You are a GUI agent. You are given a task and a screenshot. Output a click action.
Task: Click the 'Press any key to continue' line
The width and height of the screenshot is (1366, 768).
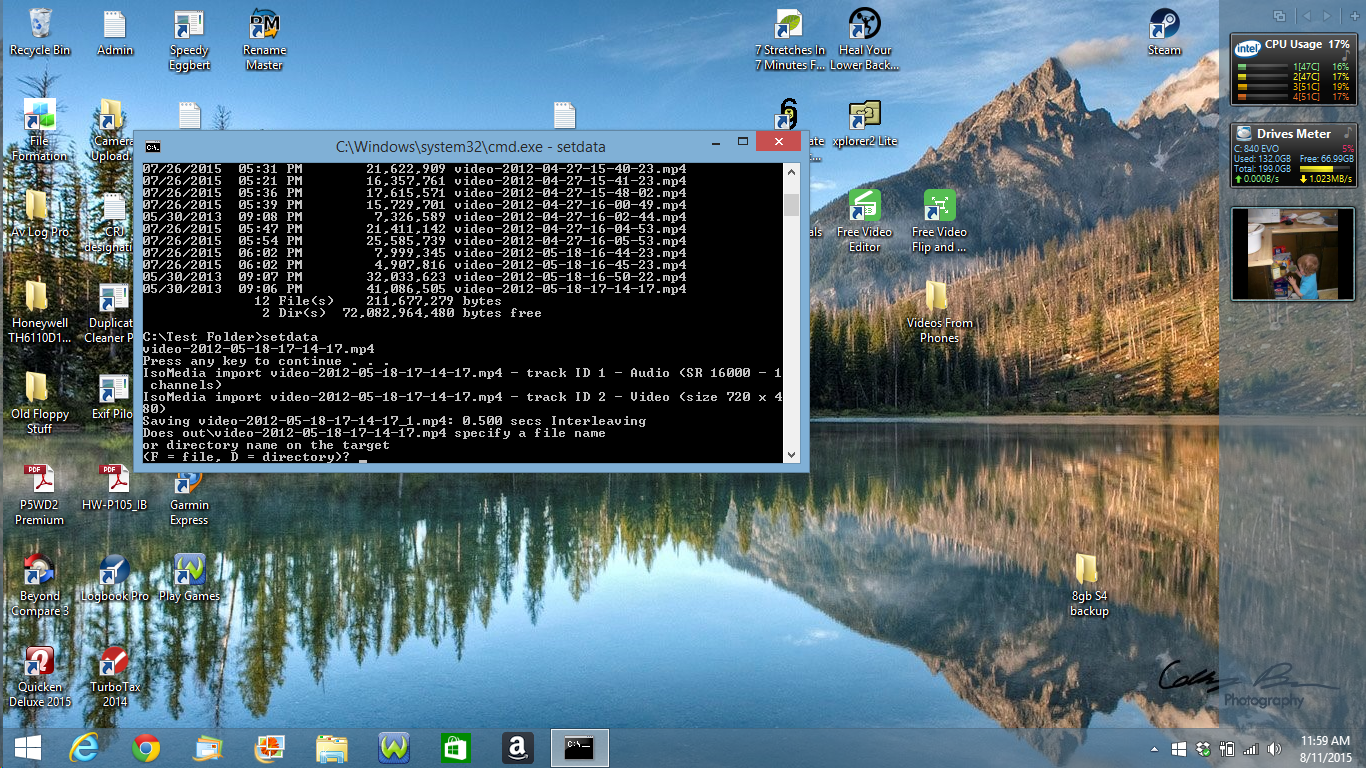tap(266, 361)
